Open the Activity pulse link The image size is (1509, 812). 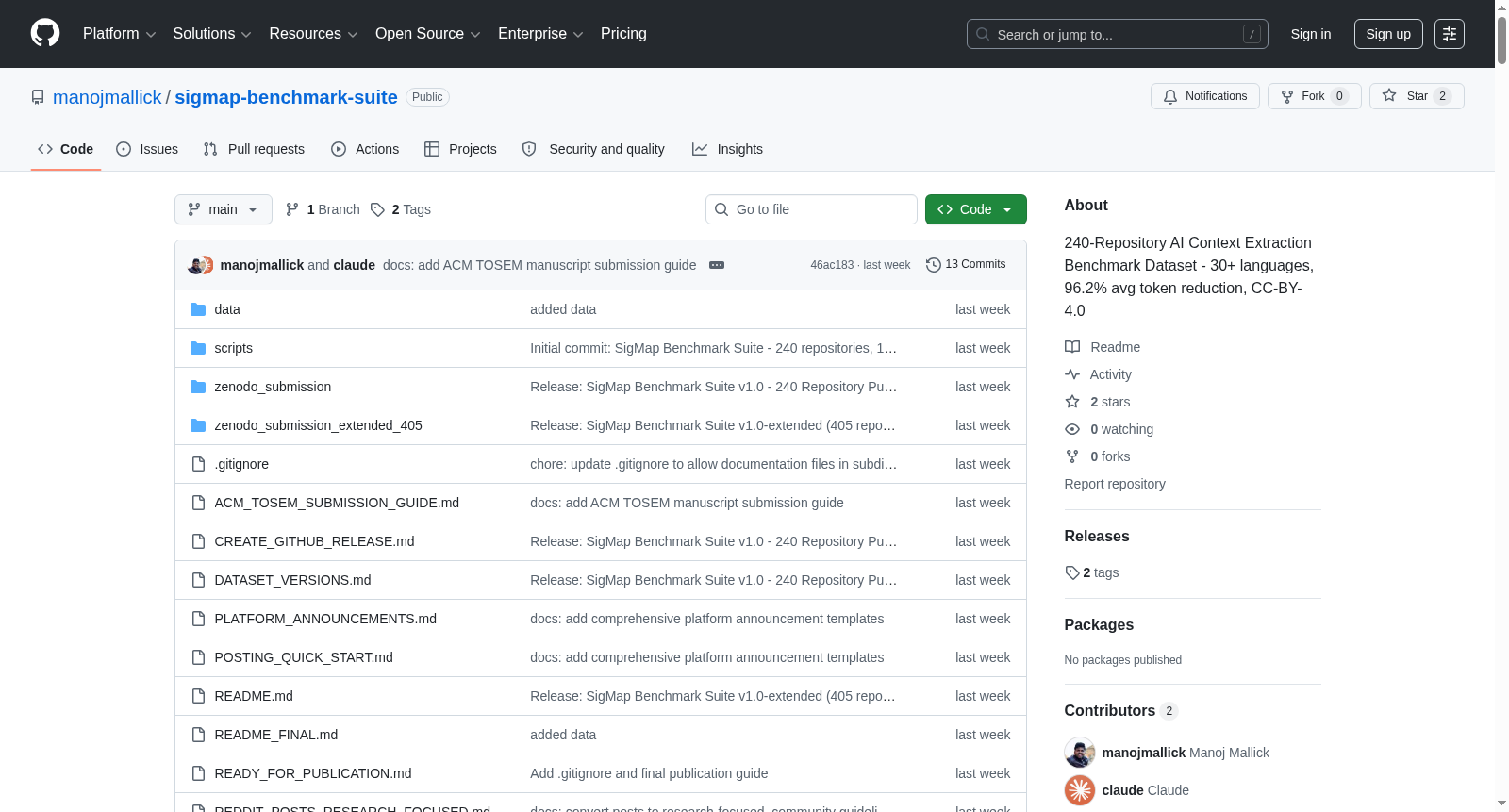tap(1098, 374)
